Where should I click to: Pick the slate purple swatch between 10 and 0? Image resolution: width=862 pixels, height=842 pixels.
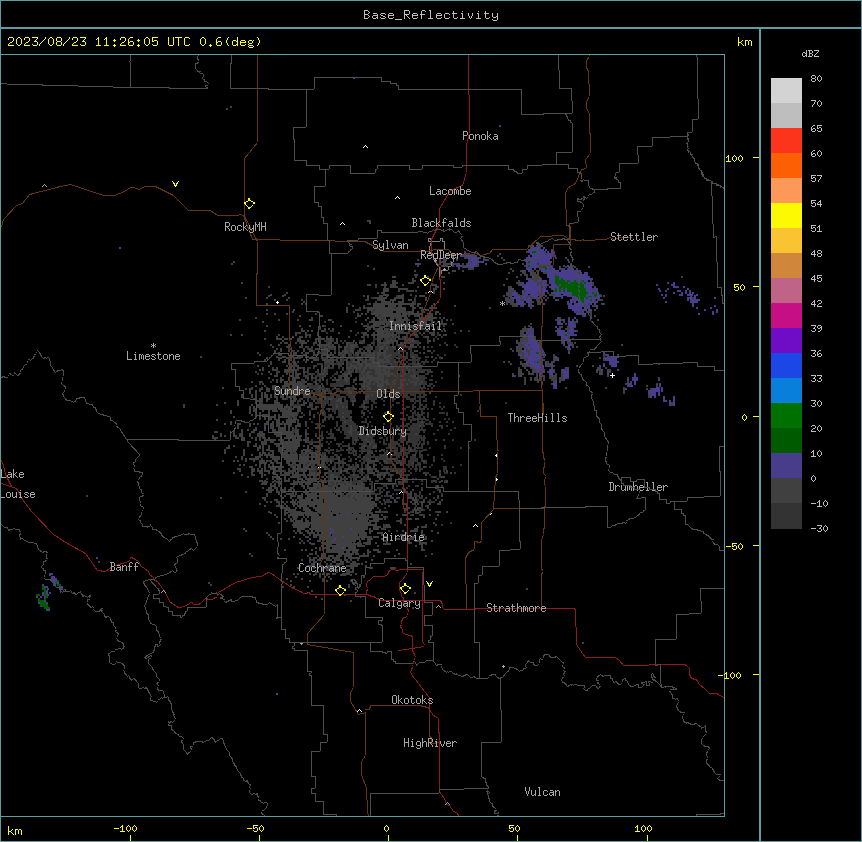click(x=786, y=466)
